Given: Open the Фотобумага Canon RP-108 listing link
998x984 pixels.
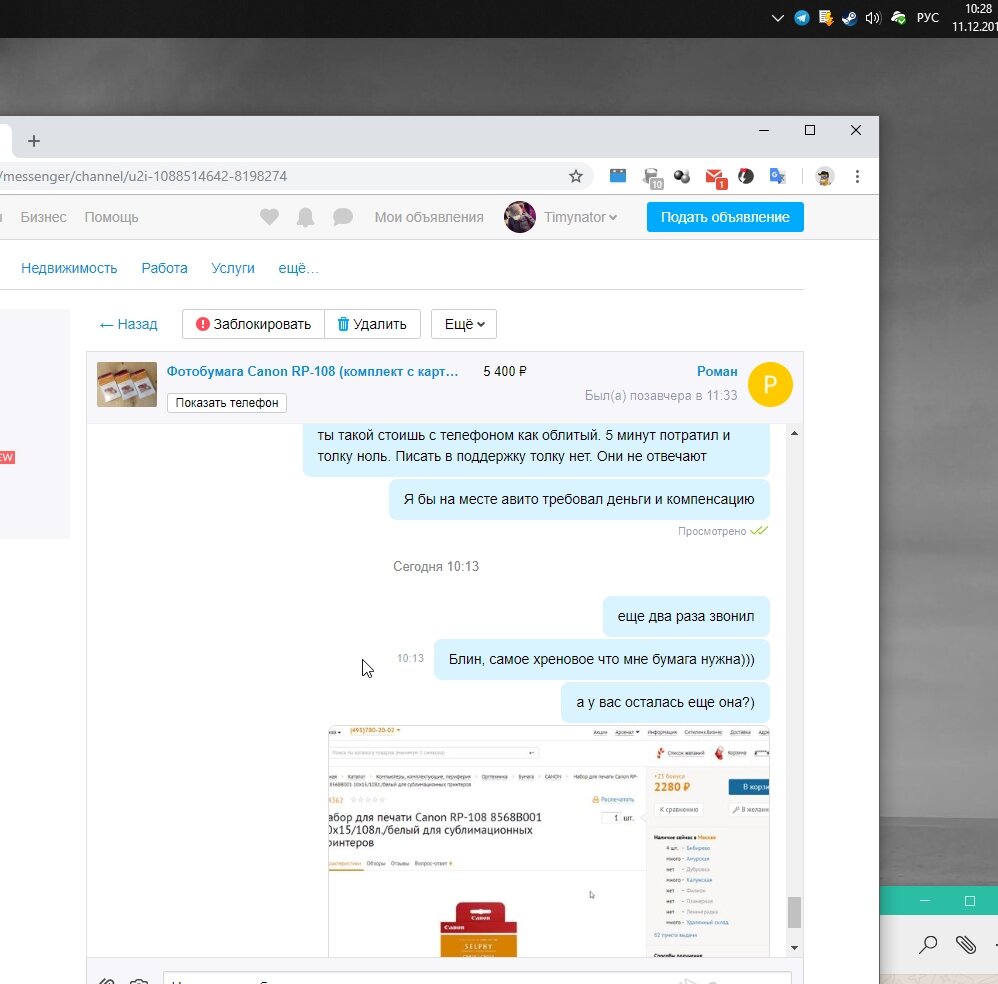Looking at the screenshot, I should [x=312, y=371].
